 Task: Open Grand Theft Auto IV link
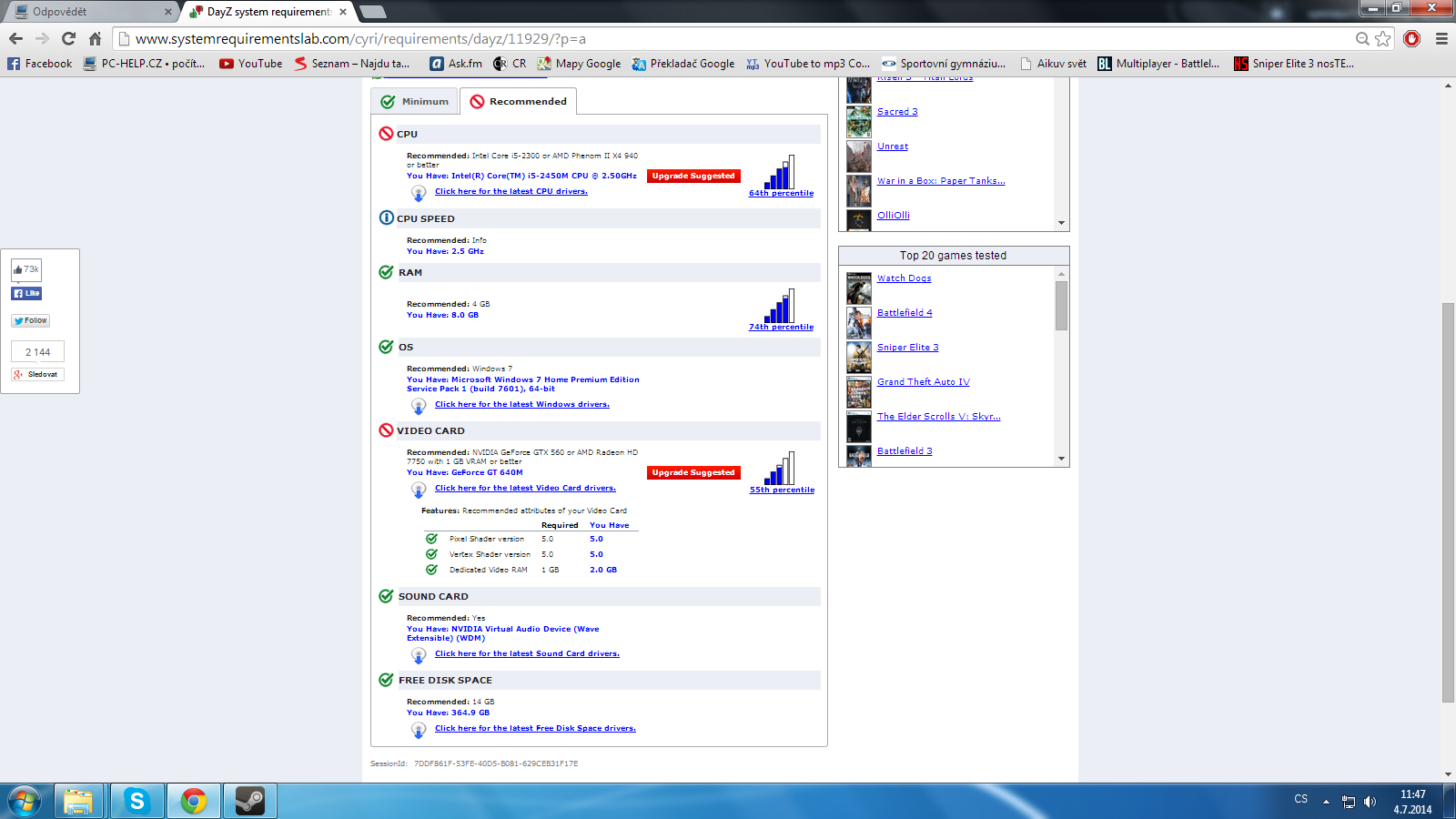(x=924, y=382)
